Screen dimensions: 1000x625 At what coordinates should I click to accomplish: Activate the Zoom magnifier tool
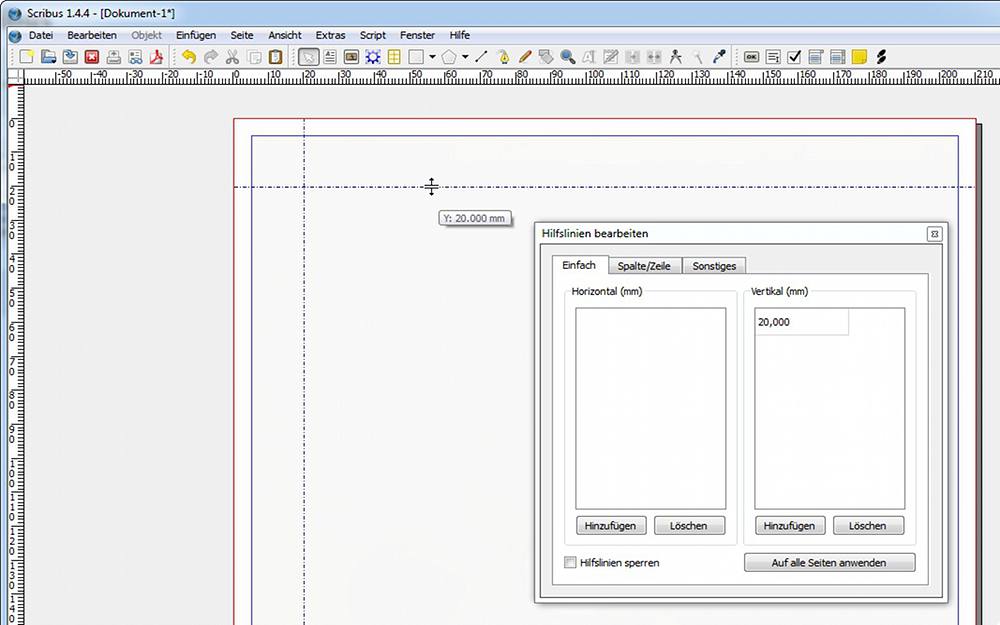568,57
